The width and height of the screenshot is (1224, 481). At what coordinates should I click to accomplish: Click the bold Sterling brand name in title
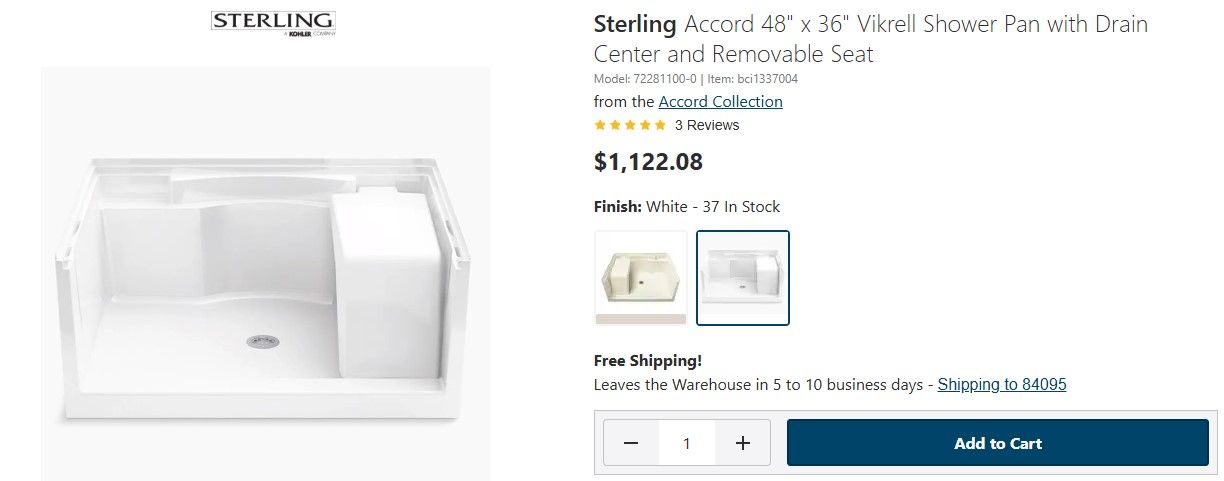(x=635, y=24)
